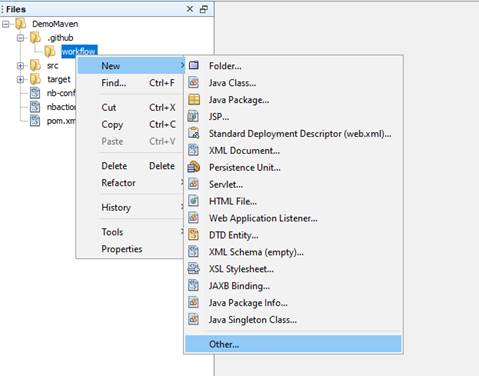
Task: Collapse the .github folder node
Action: [x=21, y=38]
